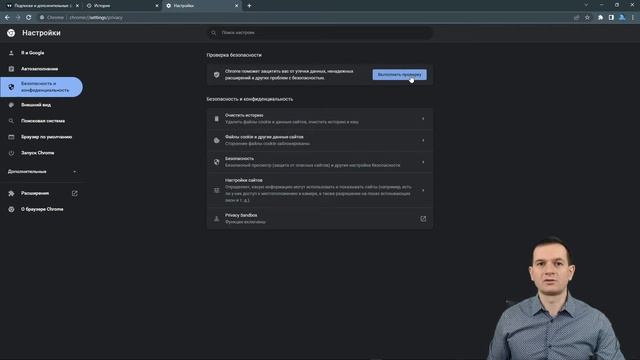This screenshot has height=360, width=640.
Task: Click the clipboard icon for Автозаполнение
Action: pyautogui.click(x=11, y=69)
